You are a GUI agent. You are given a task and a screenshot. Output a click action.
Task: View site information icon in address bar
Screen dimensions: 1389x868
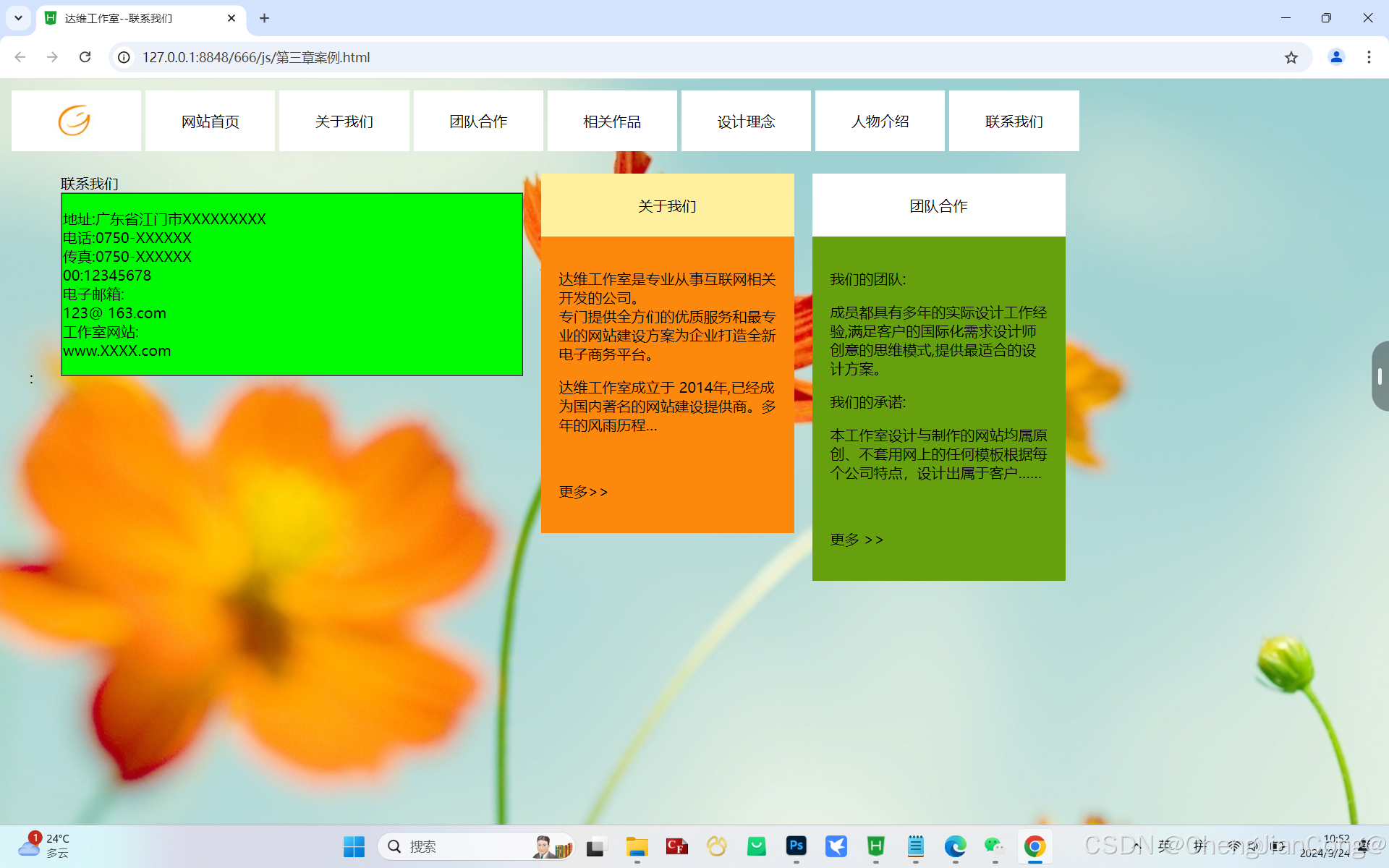point(124,57)
